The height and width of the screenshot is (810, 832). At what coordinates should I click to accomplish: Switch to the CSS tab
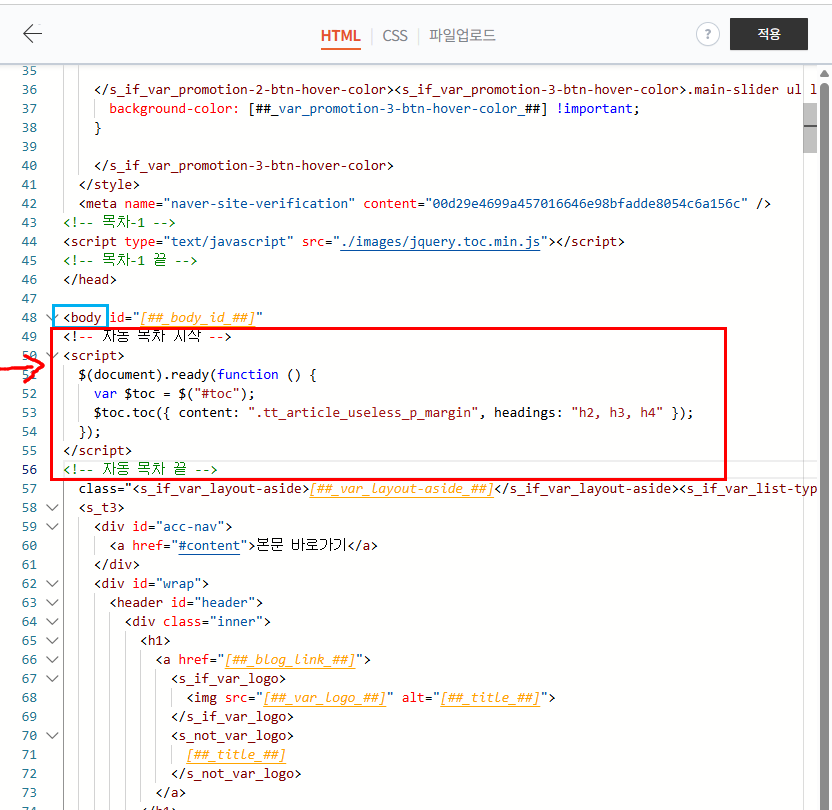click(395, 36)
